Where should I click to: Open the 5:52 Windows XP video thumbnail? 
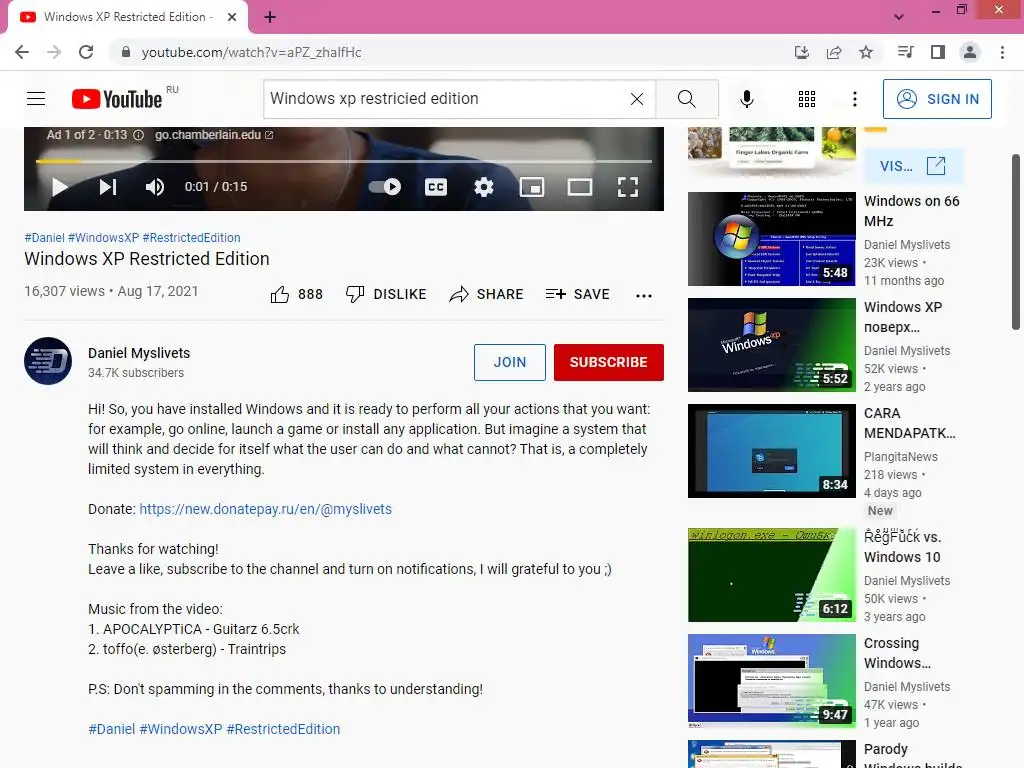[x=771, y=345]
